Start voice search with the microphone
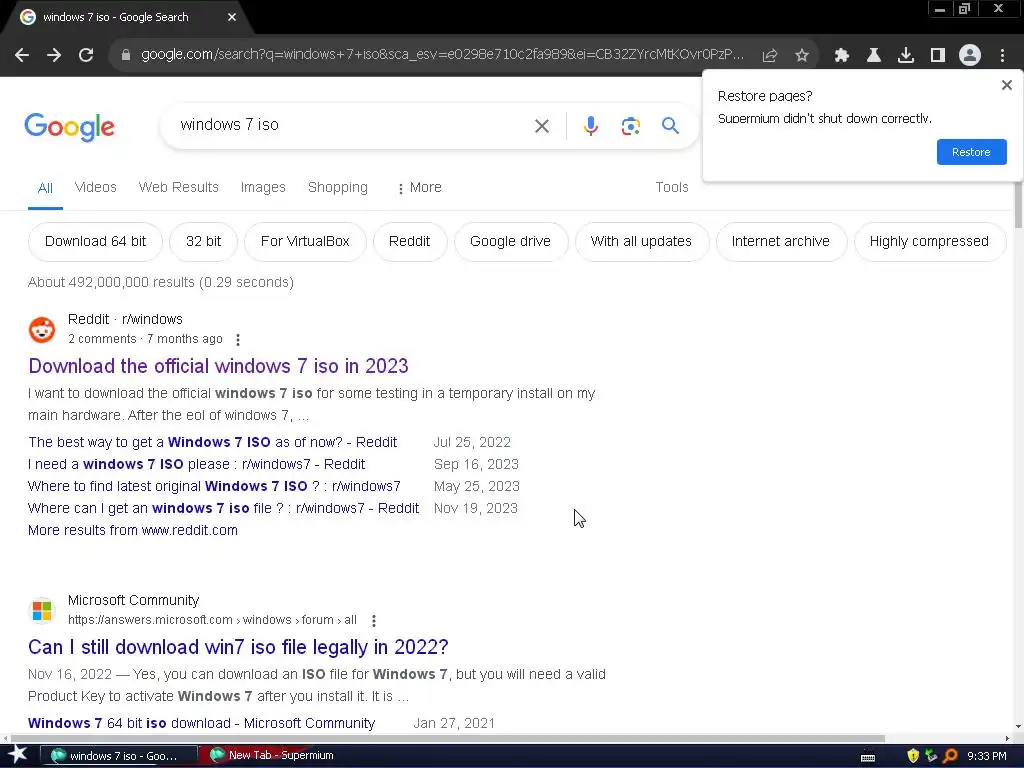The image size is (1024, 768). 591,126
